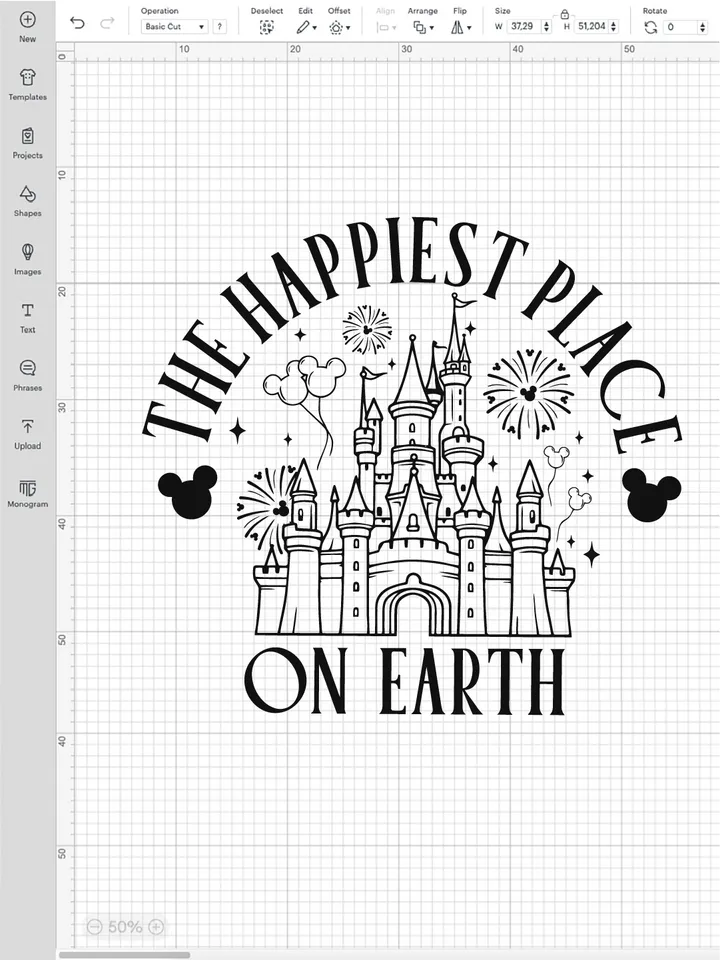The image size is (720, 960).
Task: Open the Projects panel
Action: coord(28,143)
